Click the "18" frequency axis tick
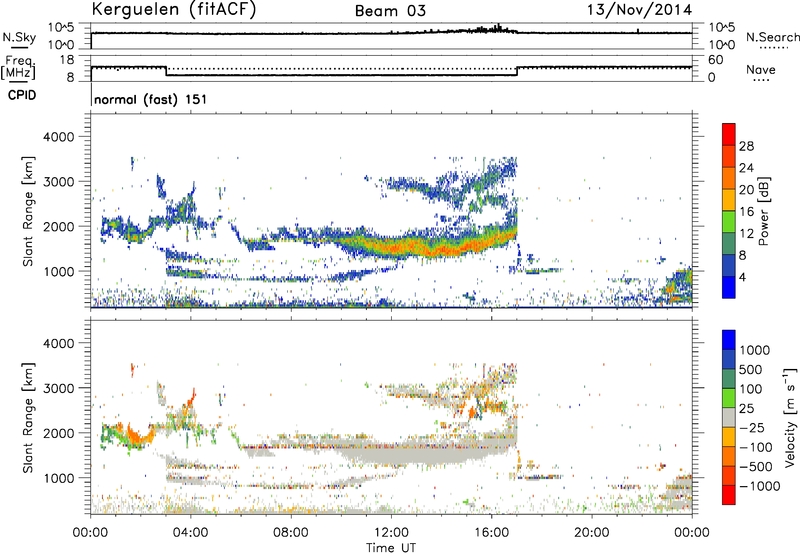 coord(67,60)
